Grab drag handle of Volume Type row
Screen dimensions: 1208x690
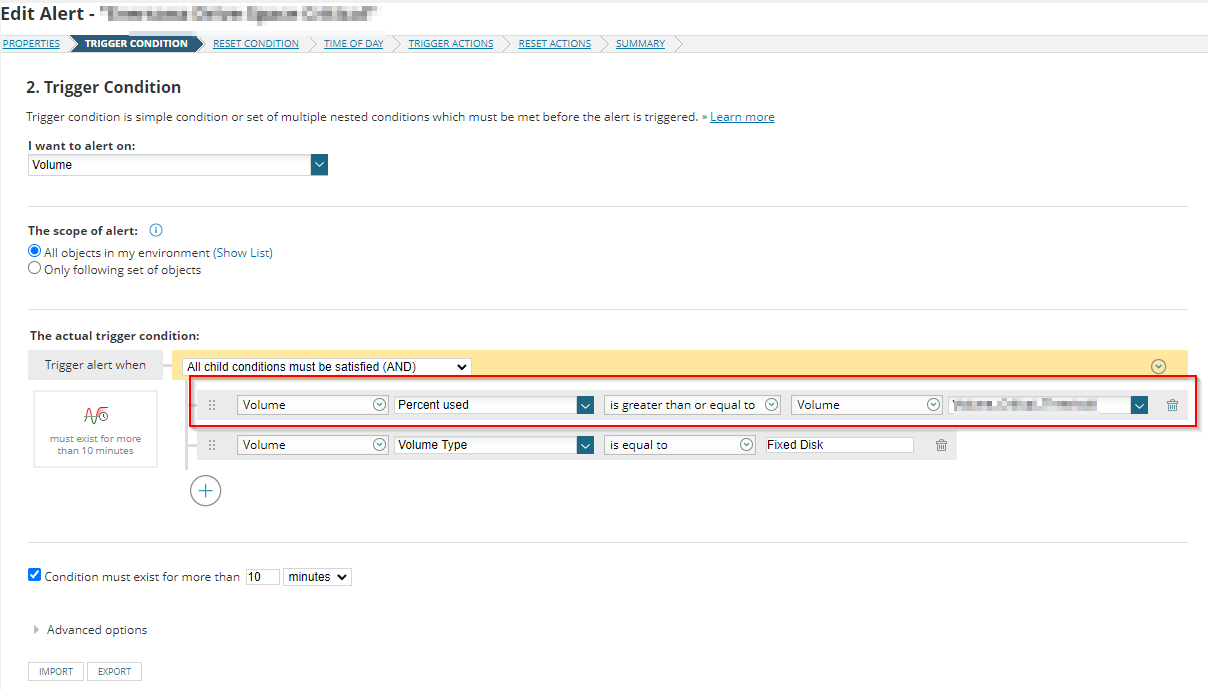coord(212,445)
